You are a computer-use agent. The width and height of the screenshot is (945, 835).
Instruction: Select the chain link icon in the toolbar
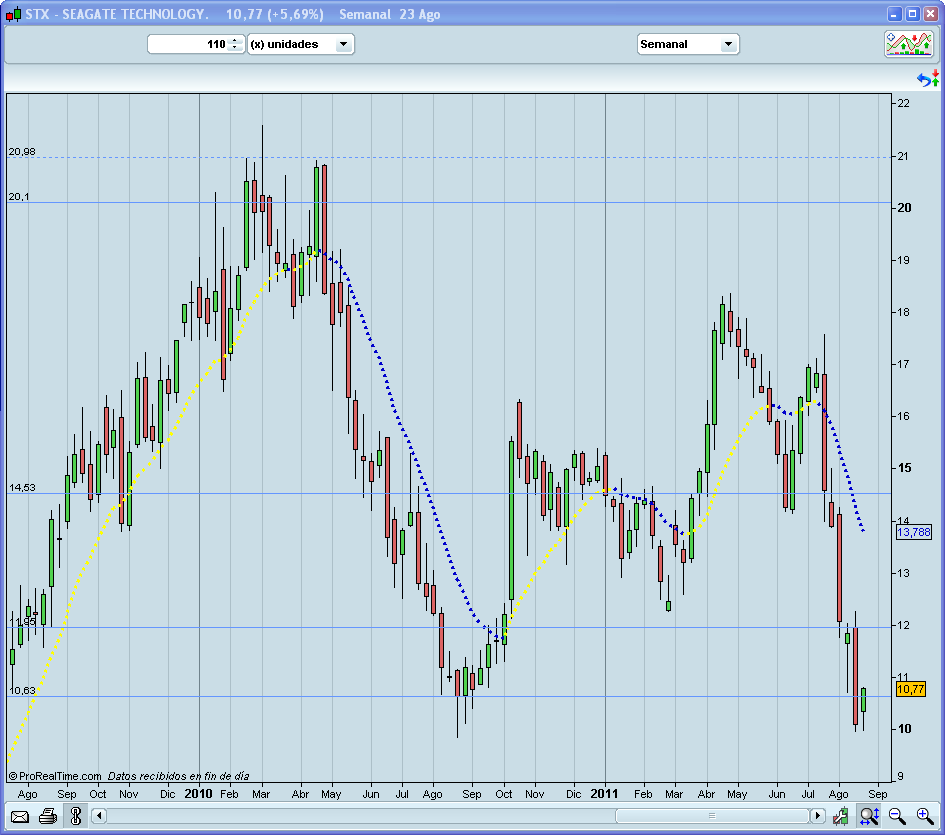pos(75,815)
